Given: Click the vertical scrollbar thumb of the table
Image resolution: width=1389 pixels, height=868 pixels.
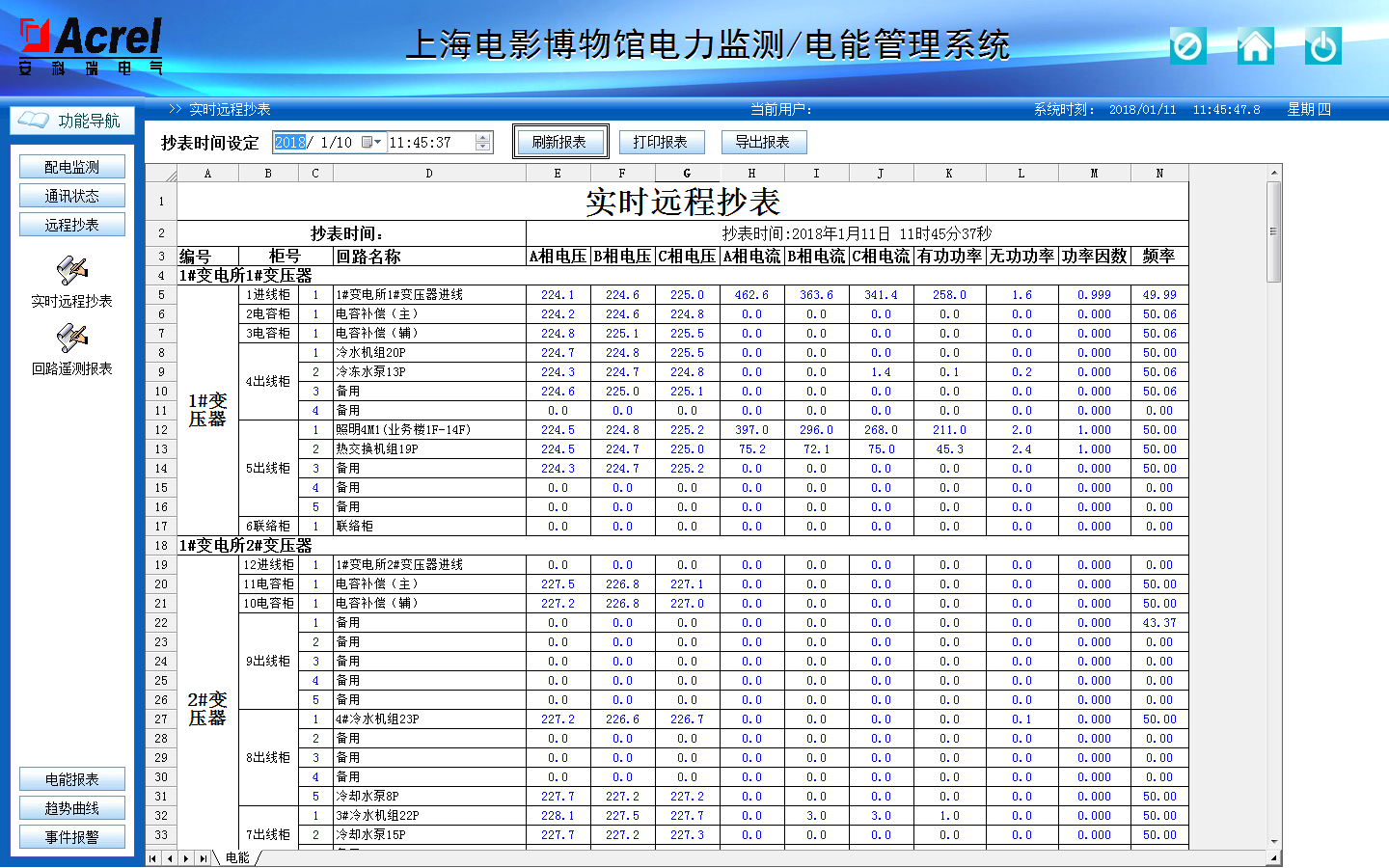Looking at the screenshot, I should coord(1273,231).
